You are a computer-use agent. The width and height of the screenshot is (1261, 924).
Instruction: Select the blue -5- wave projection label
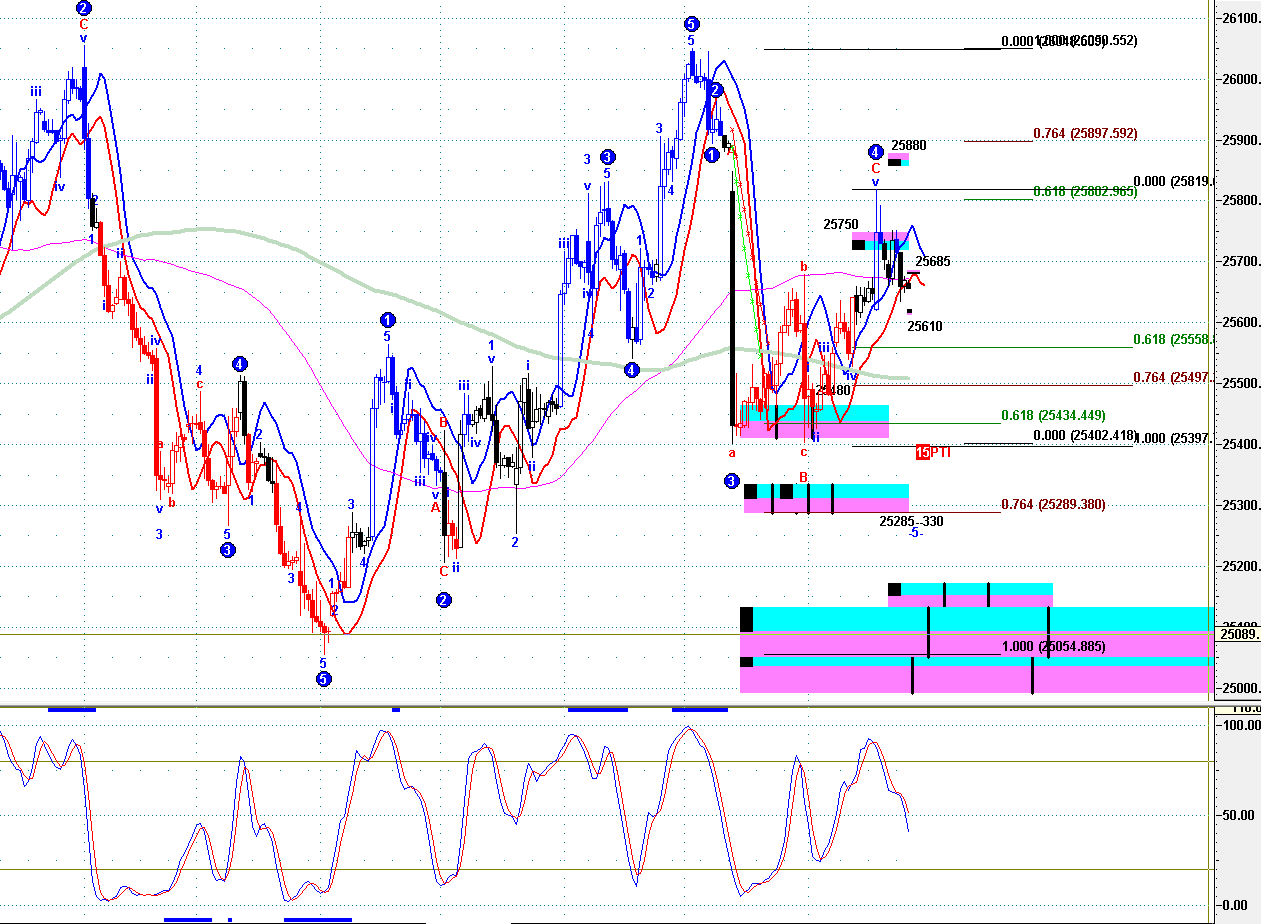pyautogui.click(x=915, y=533)
